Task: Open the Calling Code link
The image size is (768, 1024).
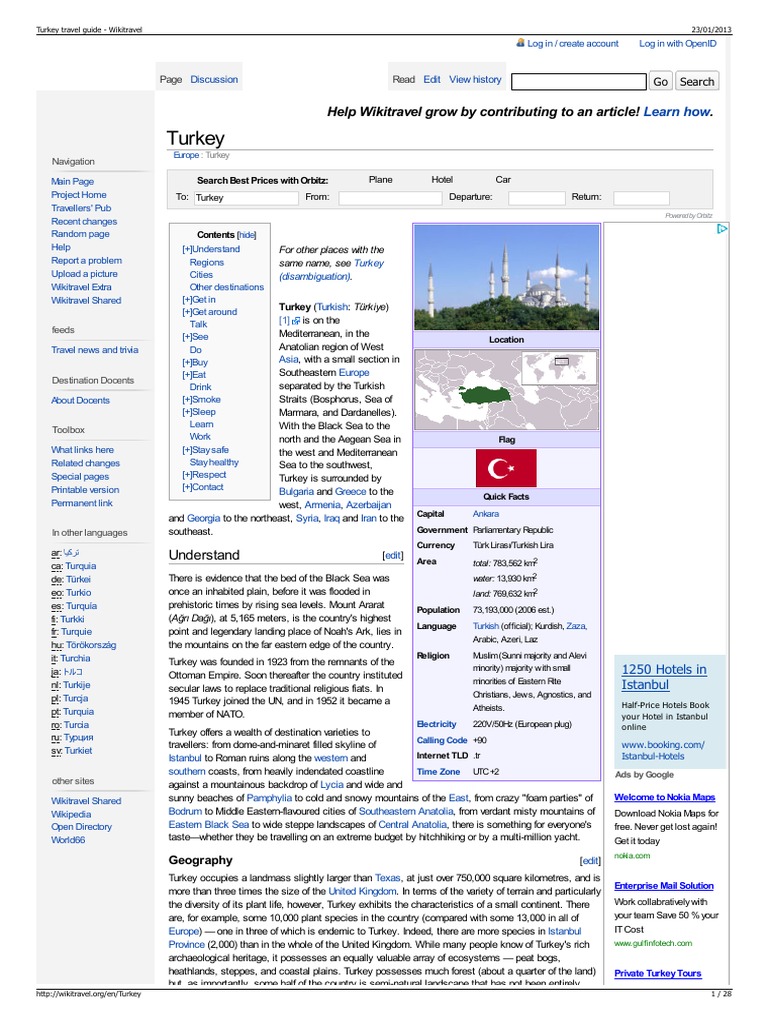Action: pyautogui.click(x=442, y=741)
